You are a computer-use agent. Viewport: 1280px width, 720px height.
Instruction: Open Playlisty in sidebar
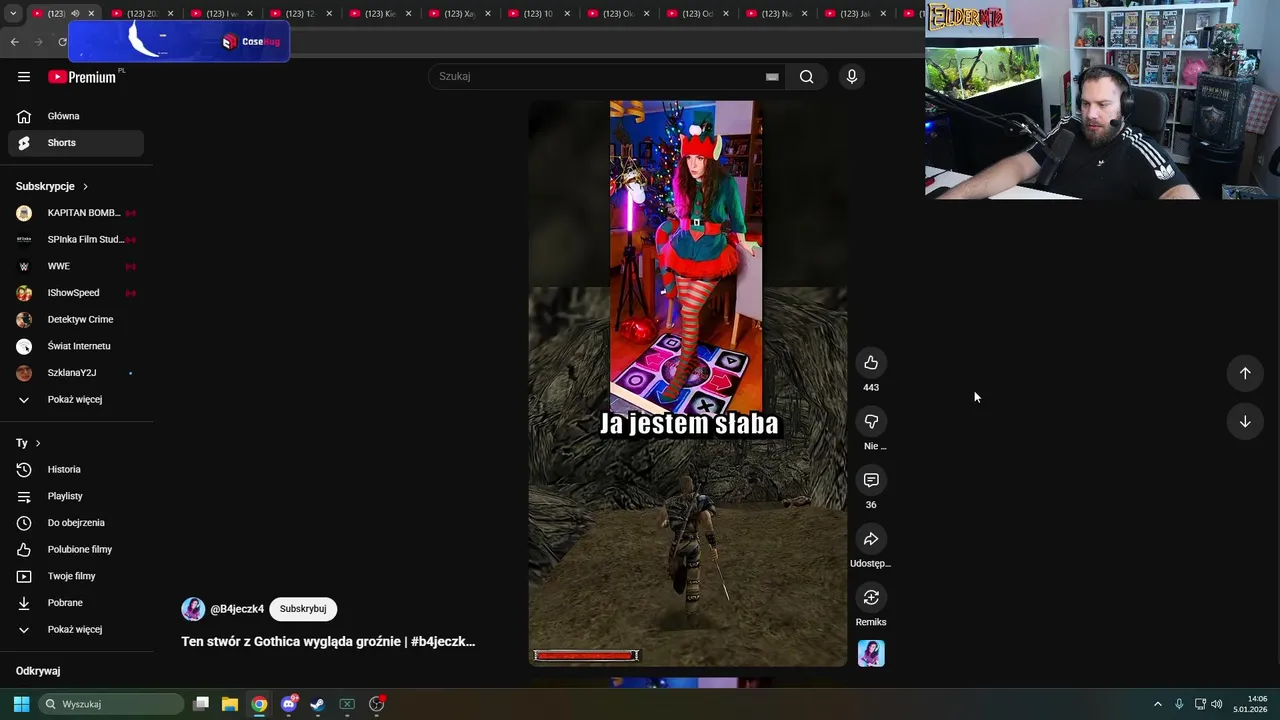click(76, 496)
